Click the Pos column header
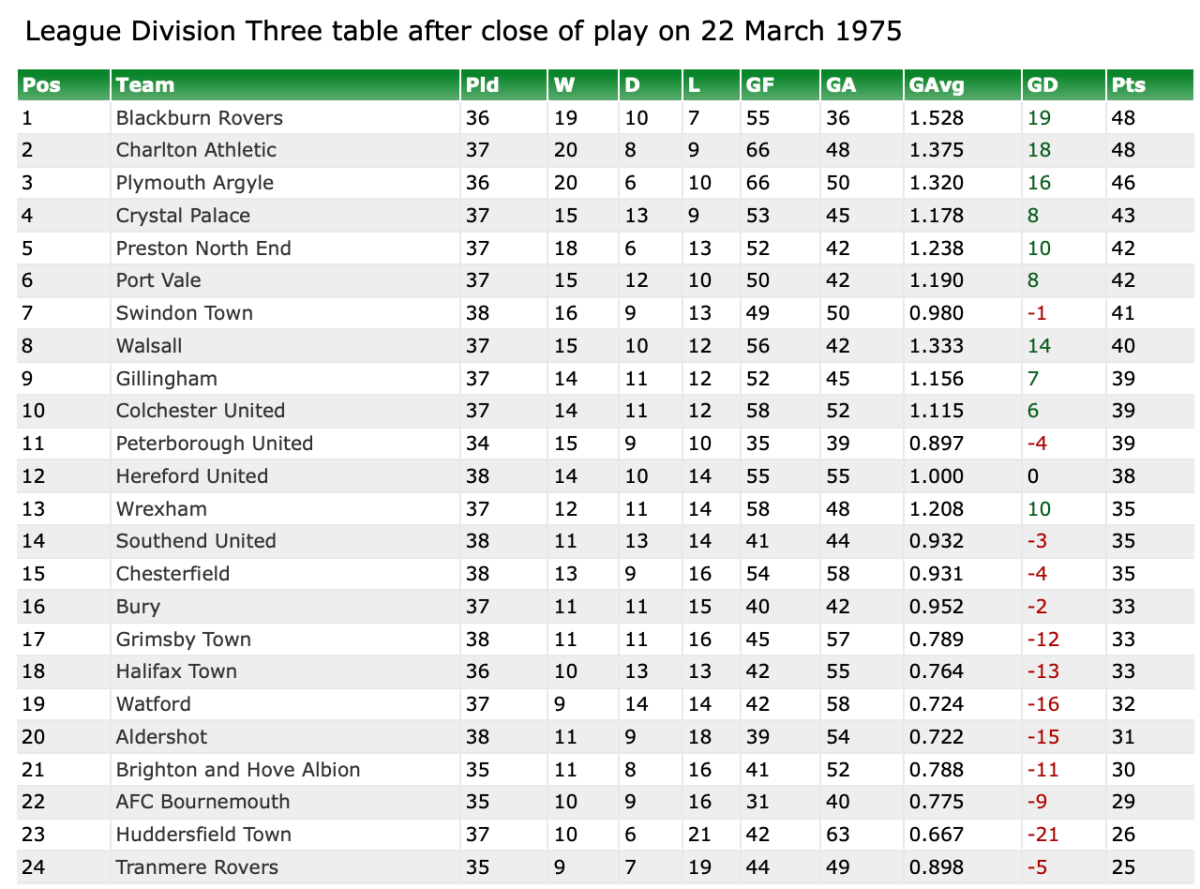Screen dimensions: 1200x889 [41, 85]
